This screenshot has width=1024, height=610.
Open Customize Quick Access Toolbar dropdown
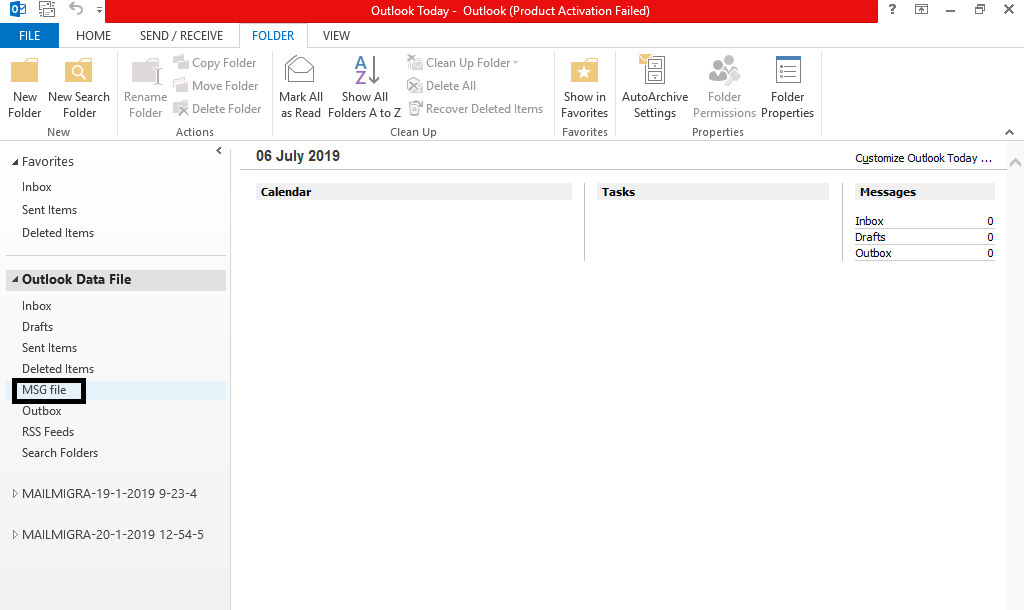(x=99, y=10)
